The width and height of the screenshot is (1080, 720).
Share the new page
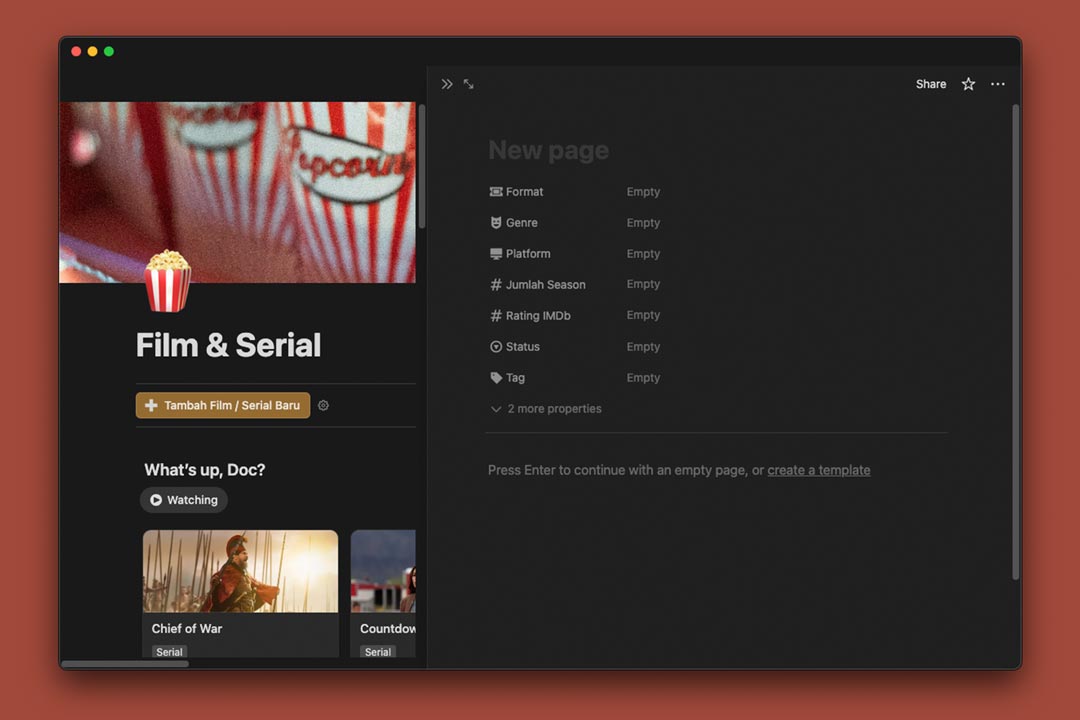click(x=931, y=84)
